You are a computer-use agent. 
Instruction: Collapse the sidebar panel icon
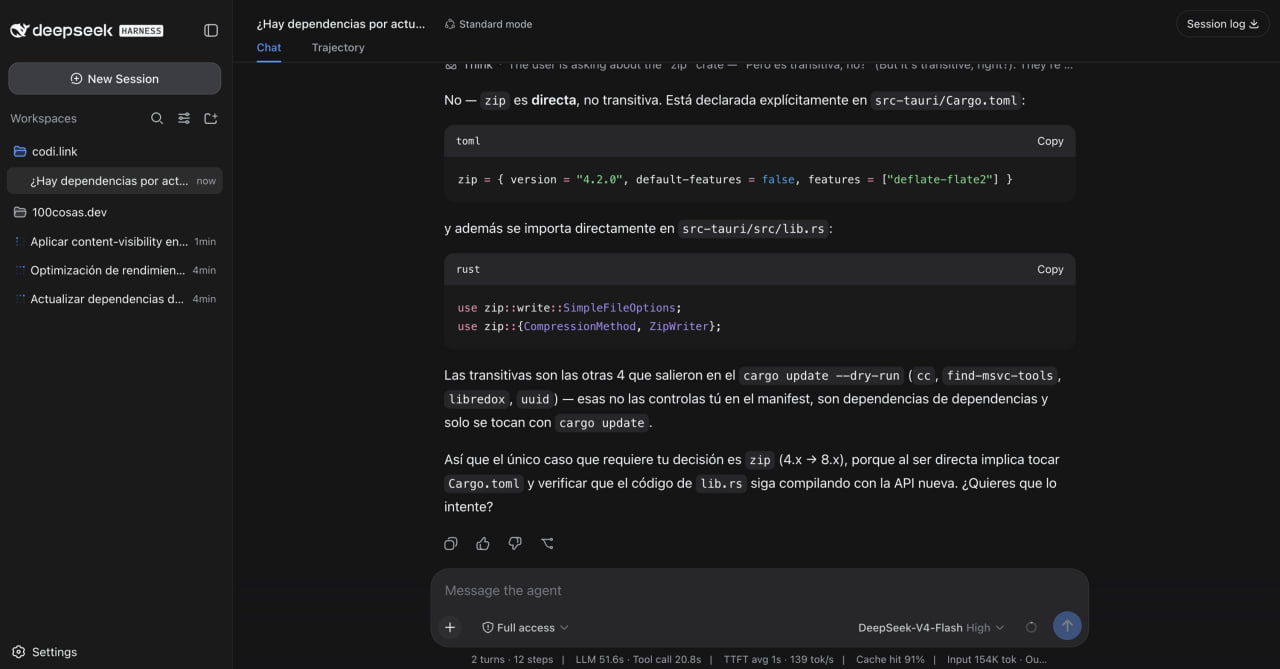pos(211,30)
